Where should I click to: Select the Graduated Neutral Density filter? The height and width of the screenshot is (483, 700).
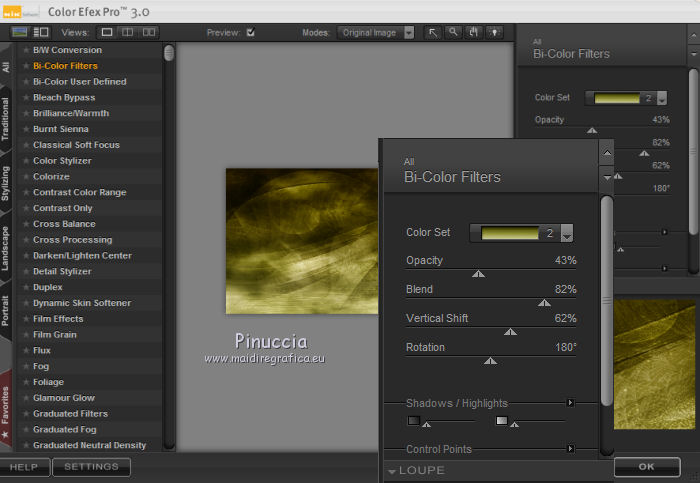pos(89,446)
